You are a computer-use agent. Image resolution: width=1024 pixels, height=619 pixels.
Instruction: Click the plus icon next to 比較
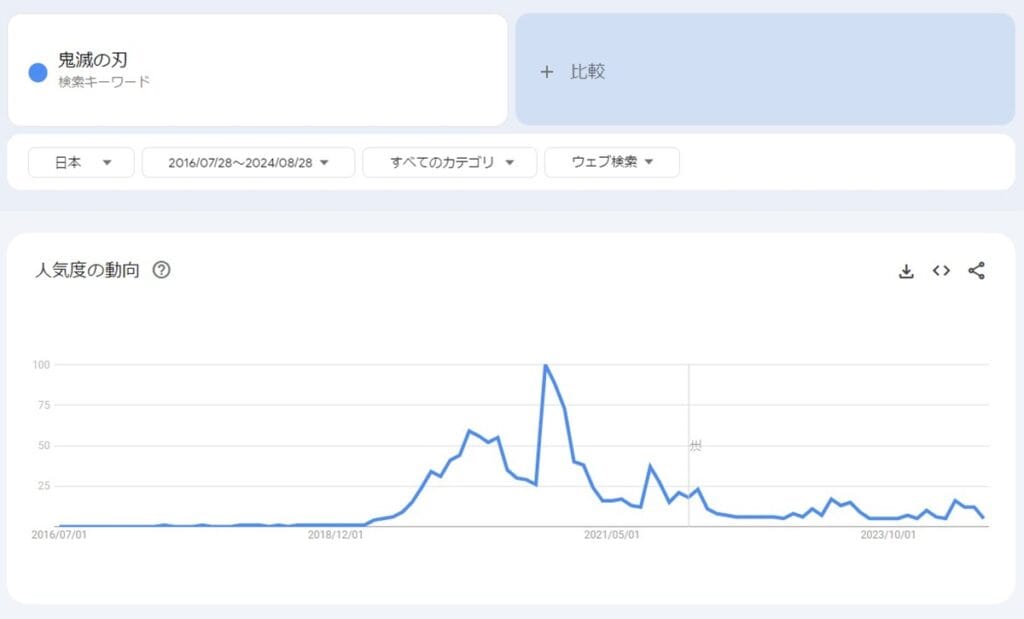click(x=547, y=72)
